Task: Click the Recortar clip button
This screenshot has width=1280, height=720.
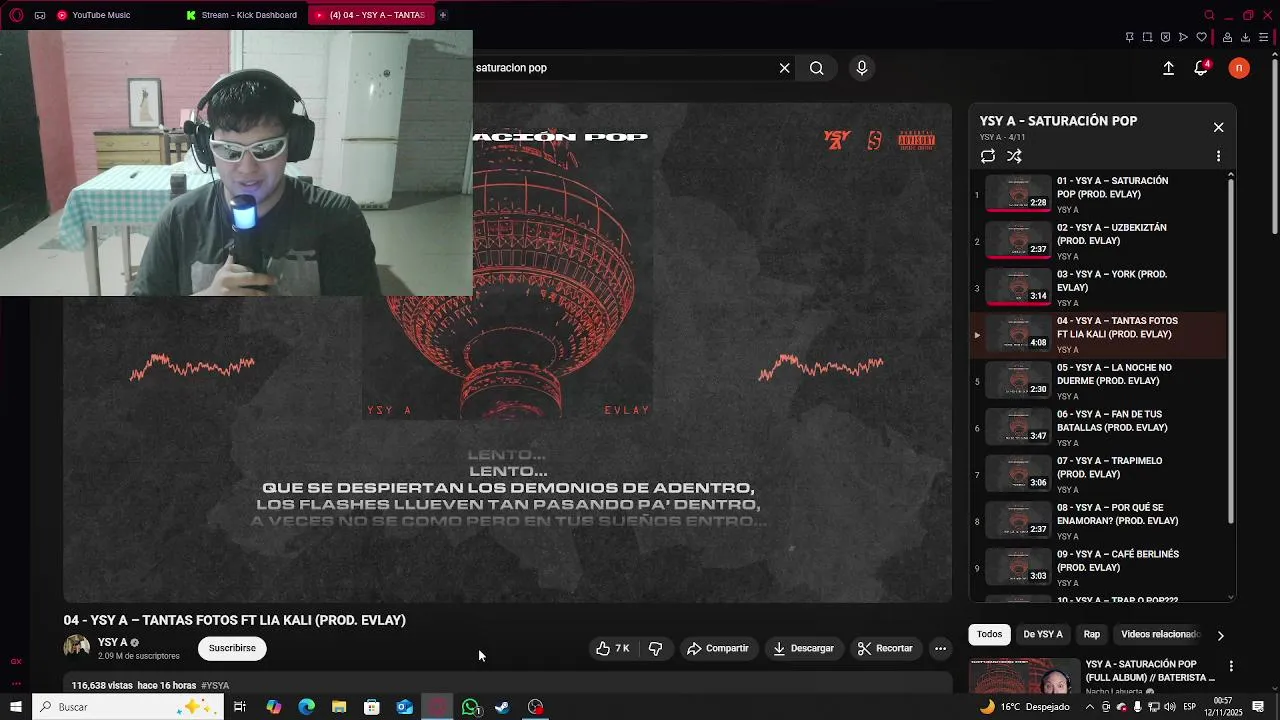Action: coord(885,648)
